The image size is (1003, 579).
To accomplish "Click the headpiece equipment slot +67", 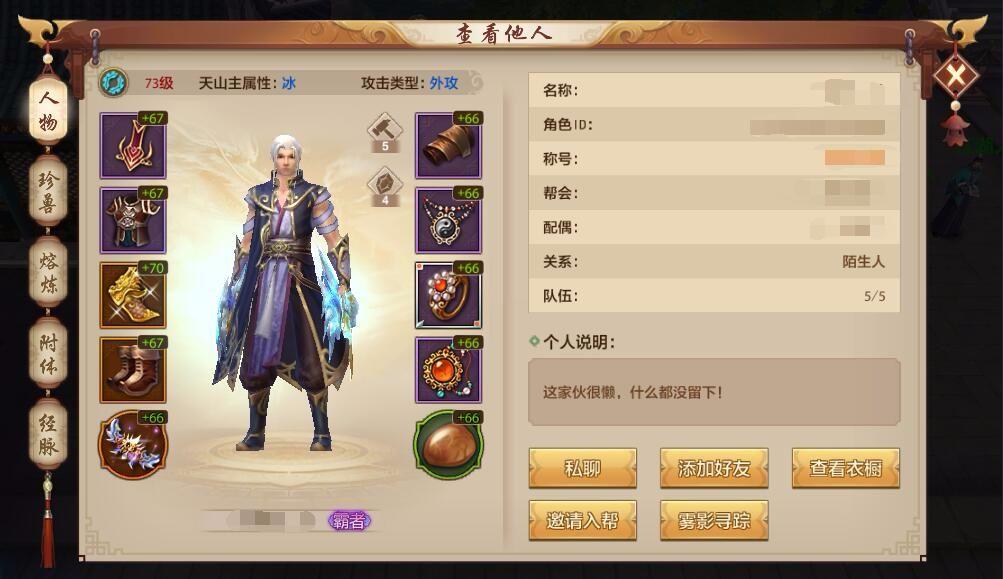I will click(x=133, y=145).
